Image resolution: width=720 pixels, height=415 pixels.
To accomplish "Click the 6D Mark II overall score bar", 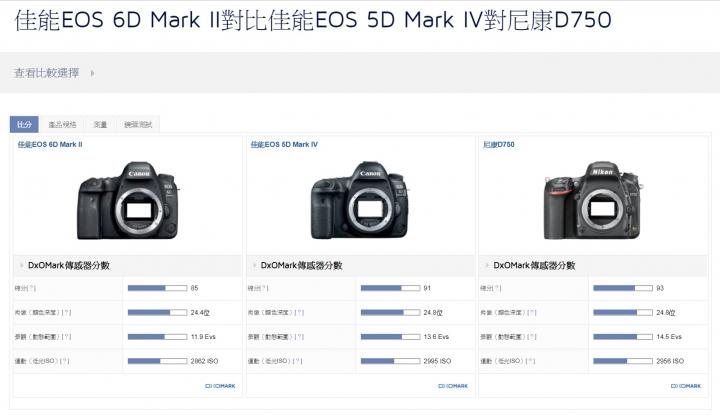I will click(157, 288).
